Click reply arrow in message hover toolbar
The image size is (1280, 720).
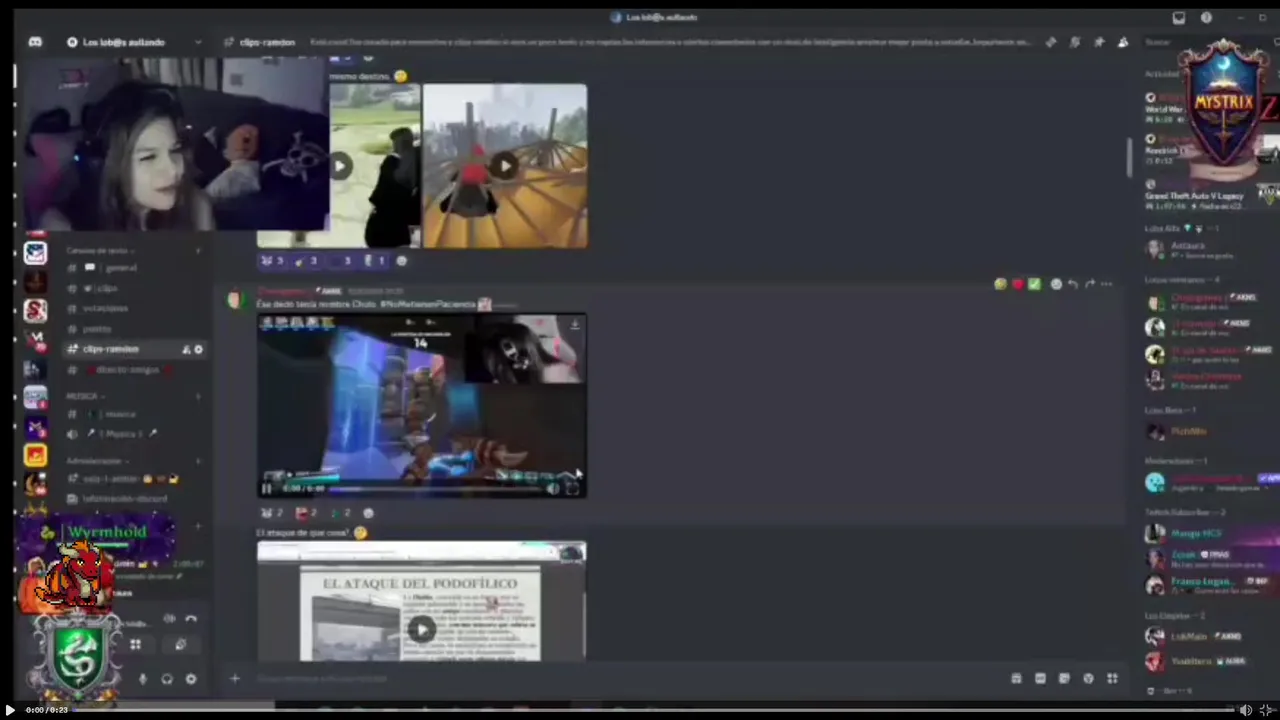pos(1072,284)
